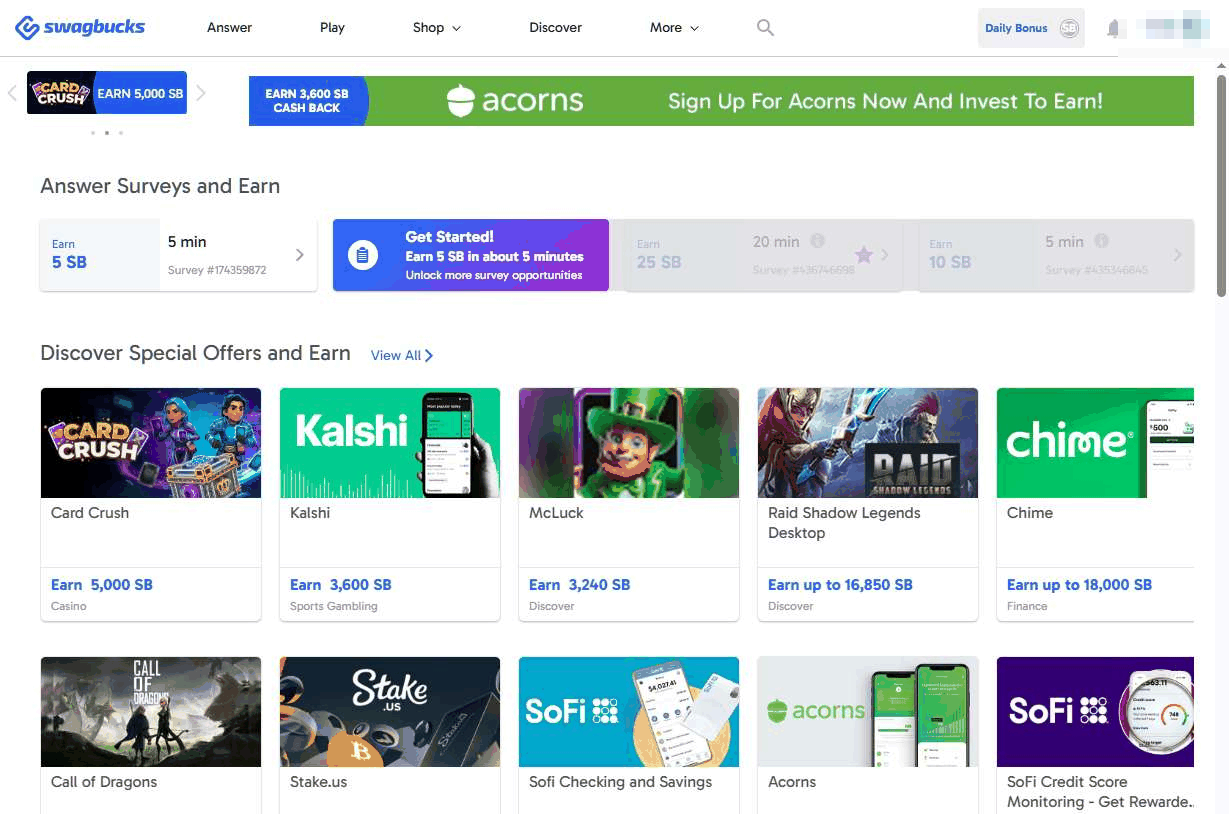This screenshot has width=1229, height=814.
Task: Open the Stake.us offer thumbnail
Action: coord(390,712)
